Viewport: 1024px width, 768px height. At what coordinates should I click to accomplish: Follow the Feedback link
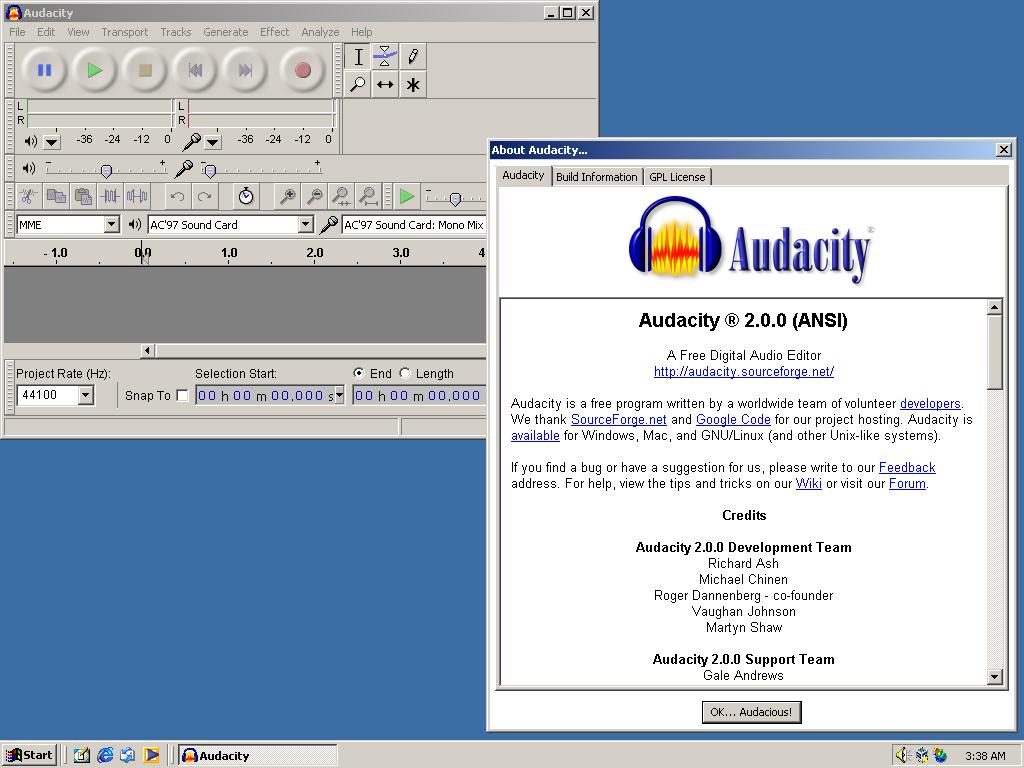[x=907, y=468]
